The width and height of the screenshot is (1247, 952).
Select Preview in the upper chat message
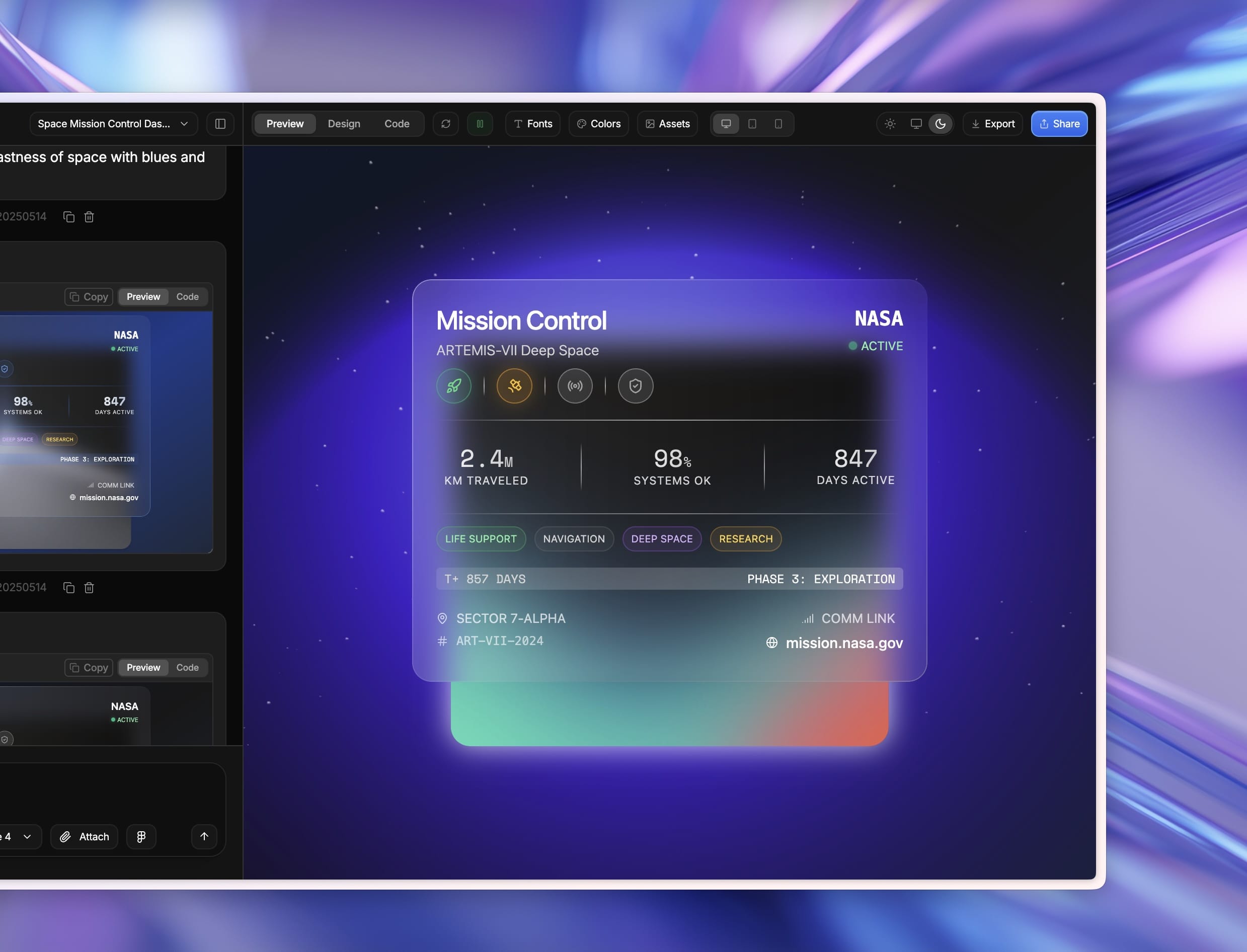coord(143,297)
